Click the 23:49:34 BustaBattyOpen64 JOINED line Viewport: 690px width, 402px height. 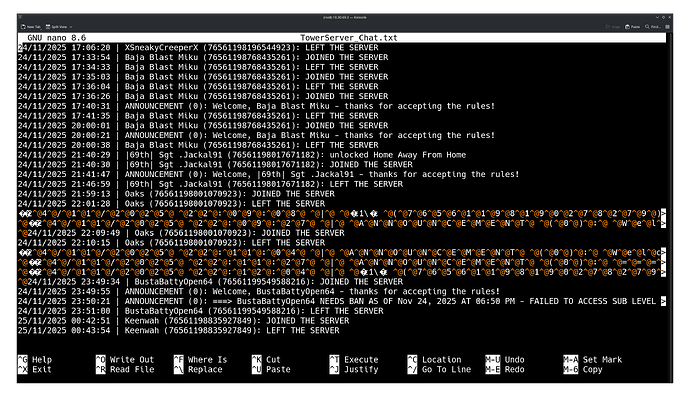(x=210, y=281)
